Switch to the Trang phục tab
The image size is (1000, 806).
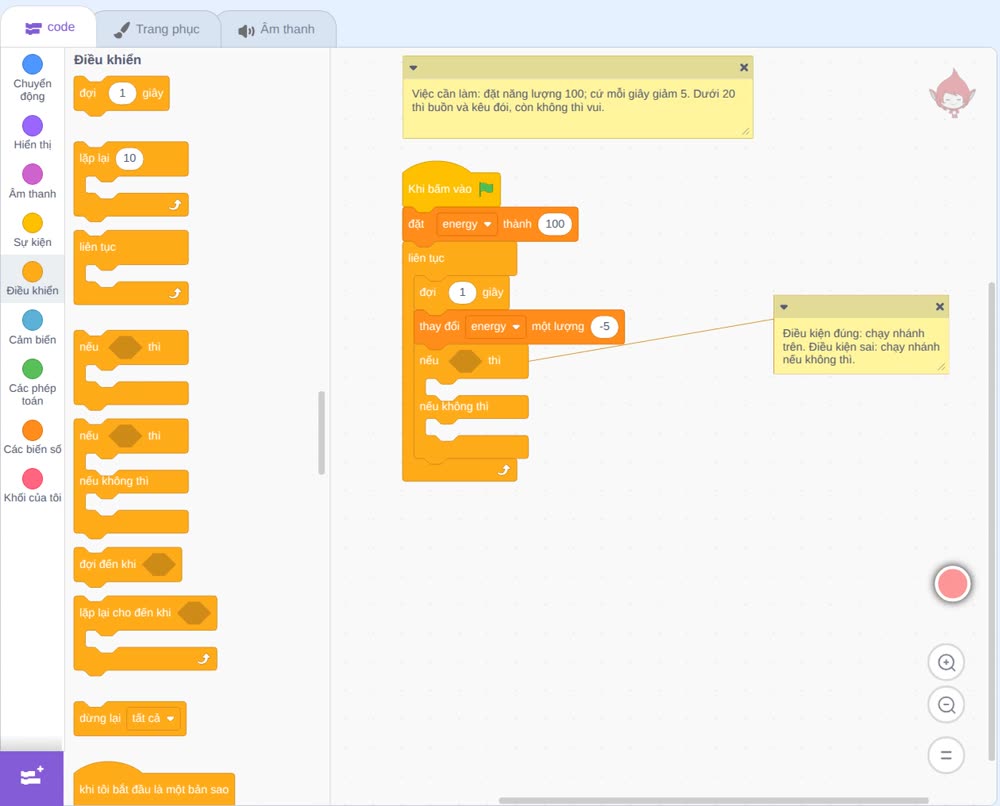click(x=157, y=29)
